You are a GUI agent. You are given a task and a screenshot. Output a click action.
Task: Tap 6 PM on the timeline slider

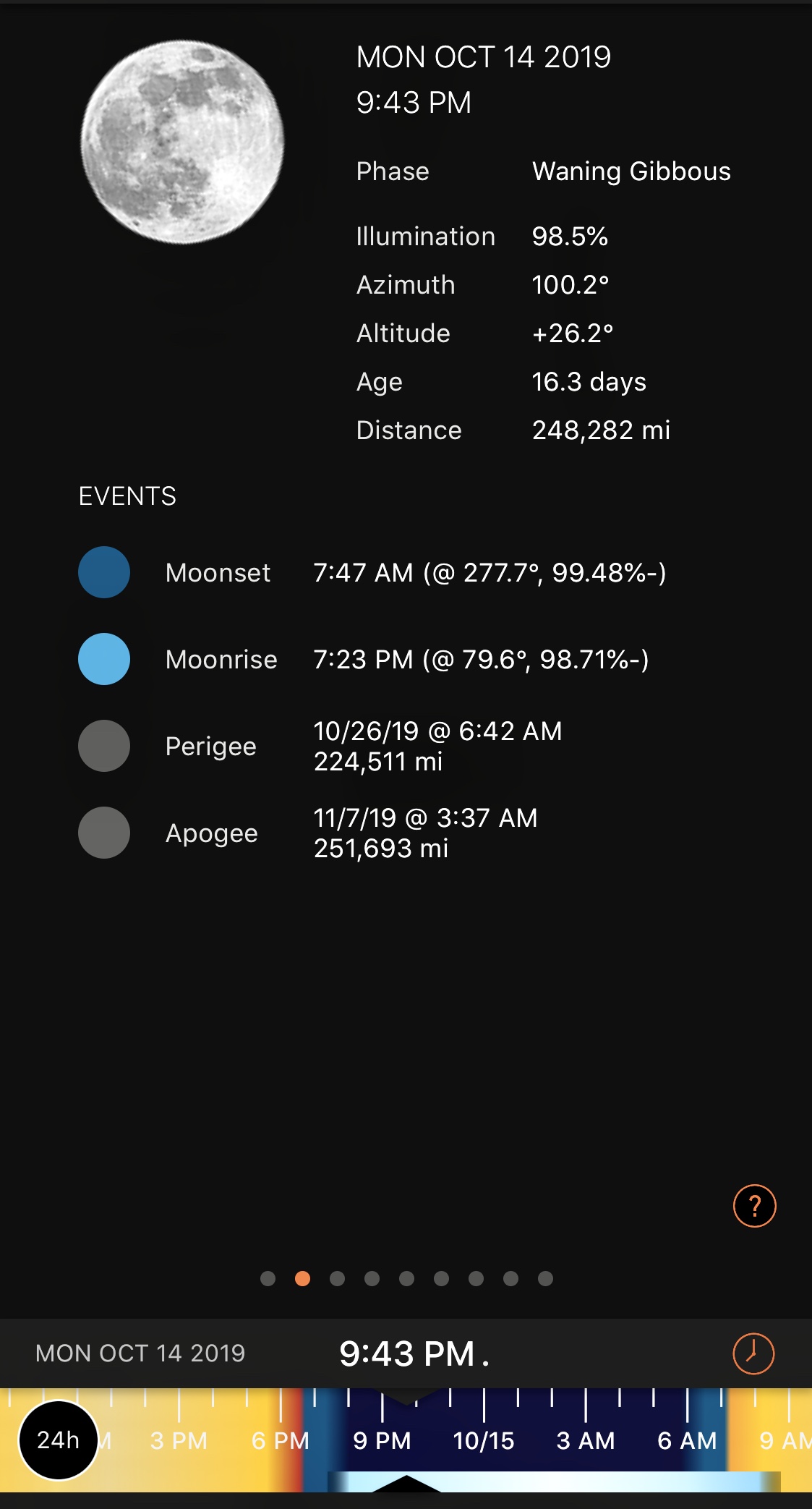click(x=281, y=1440)
